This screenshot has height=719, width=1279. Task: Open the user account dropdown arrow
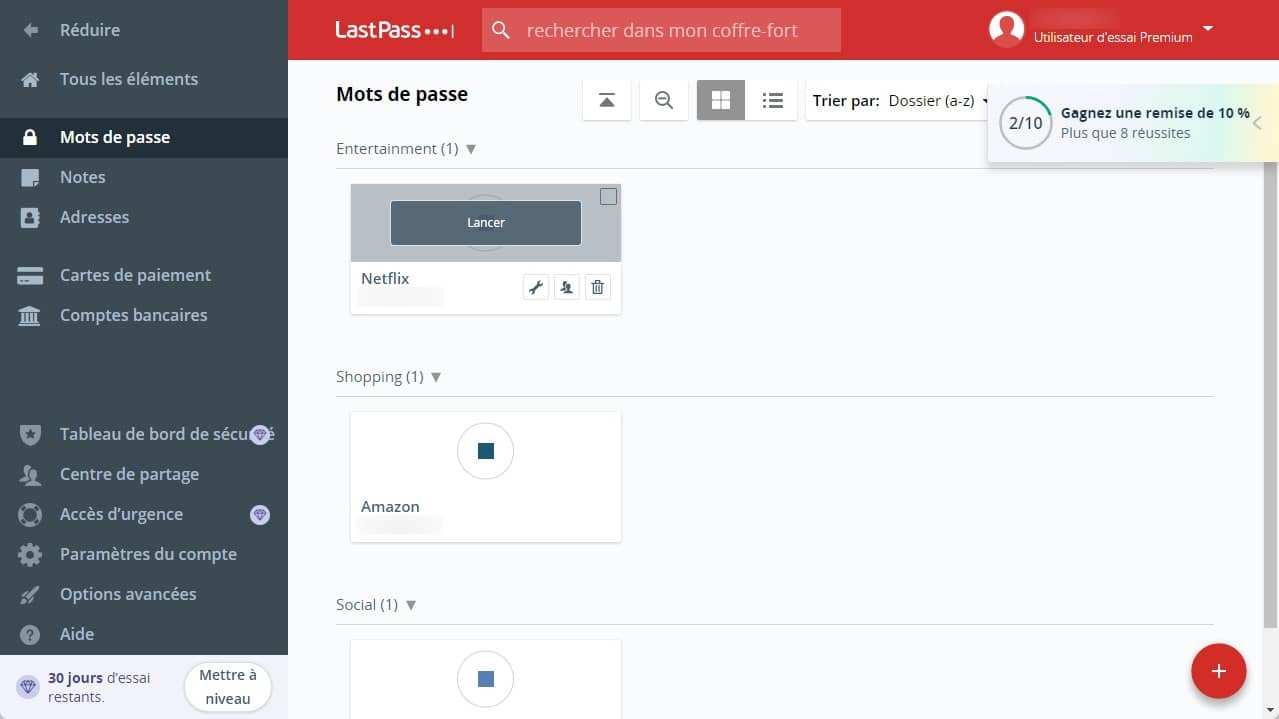pyautogui.click(x=1208, y=29)
